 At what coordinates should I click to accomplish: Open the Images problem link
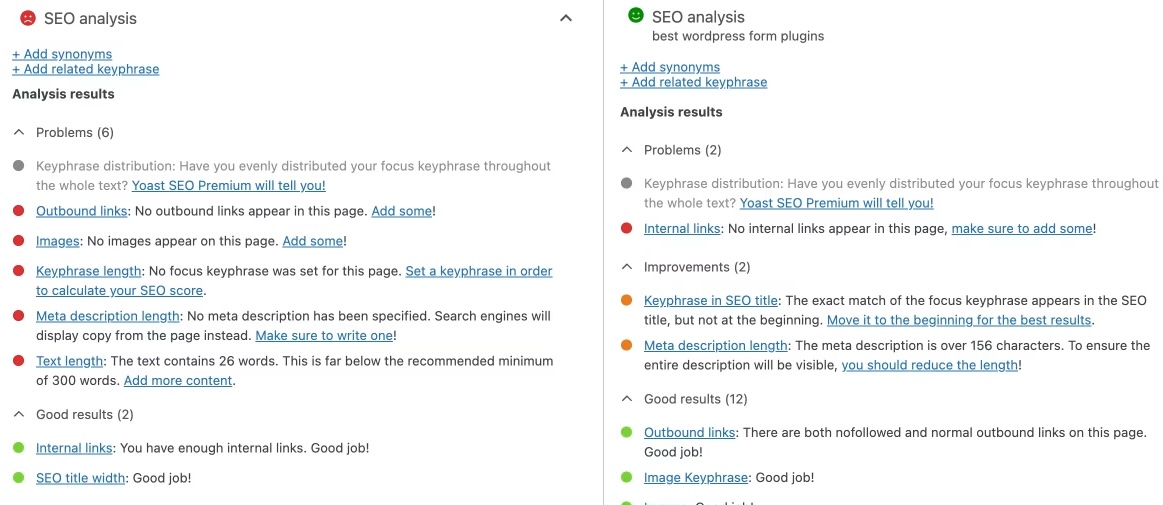58,241
